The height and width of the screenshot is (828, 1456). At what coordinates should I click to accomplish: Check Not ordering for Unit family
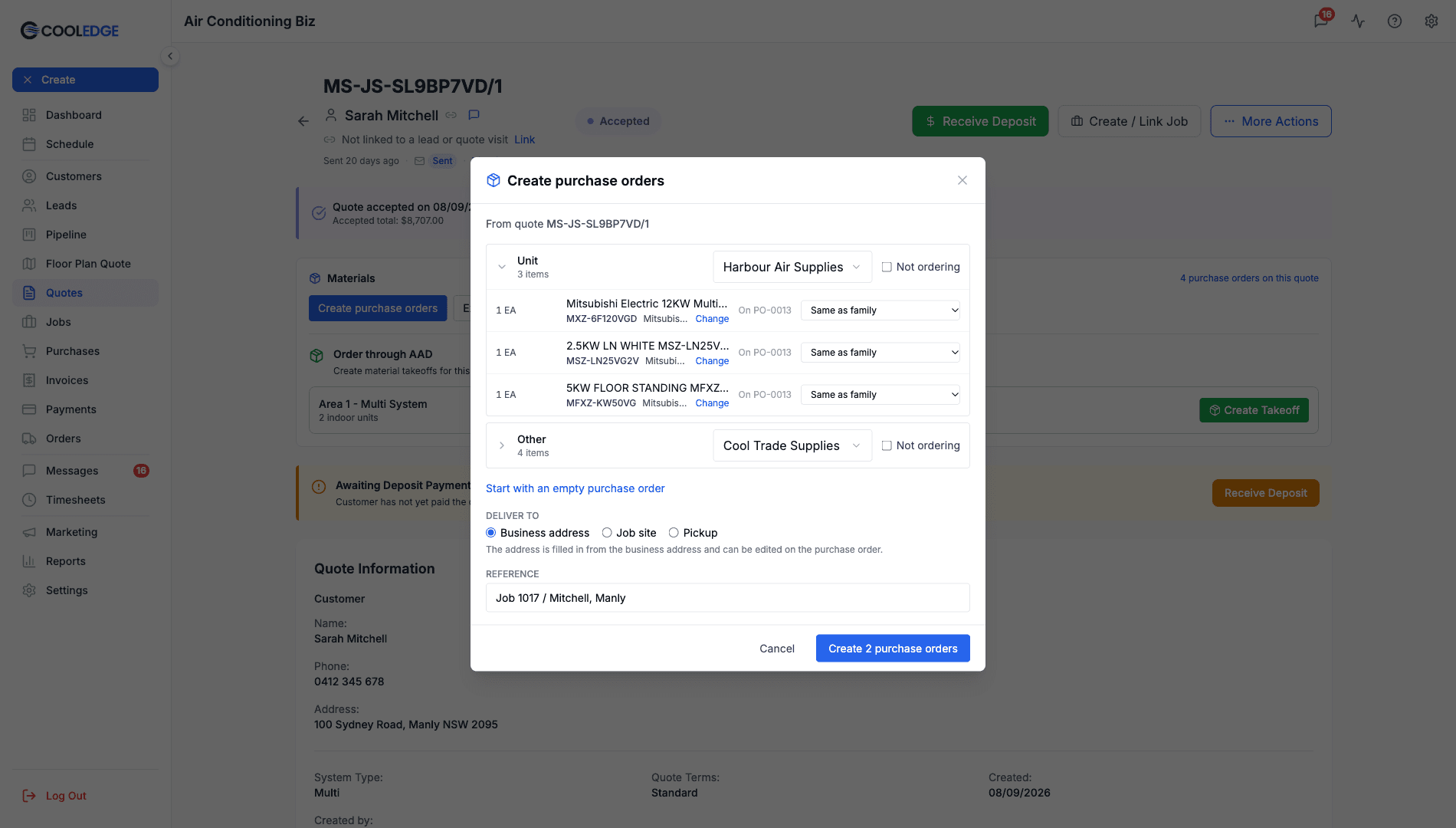[x=887, y=267]
